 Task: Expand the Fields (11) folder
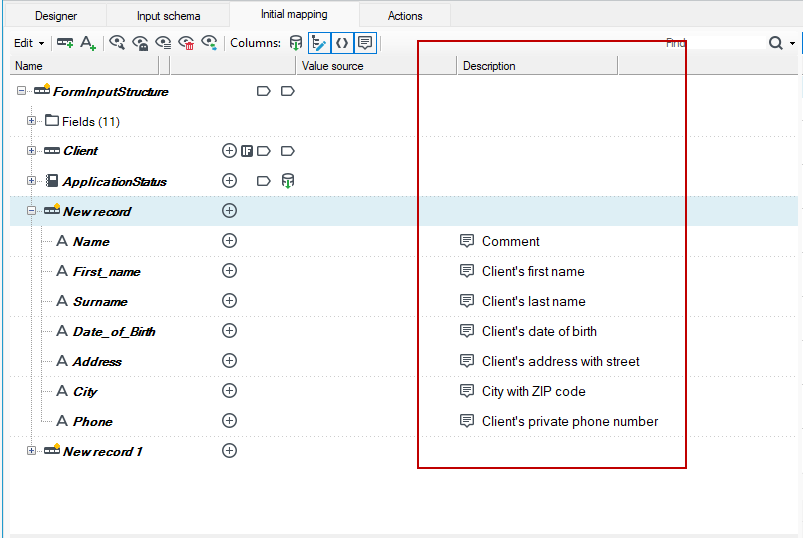click(31, 121)
